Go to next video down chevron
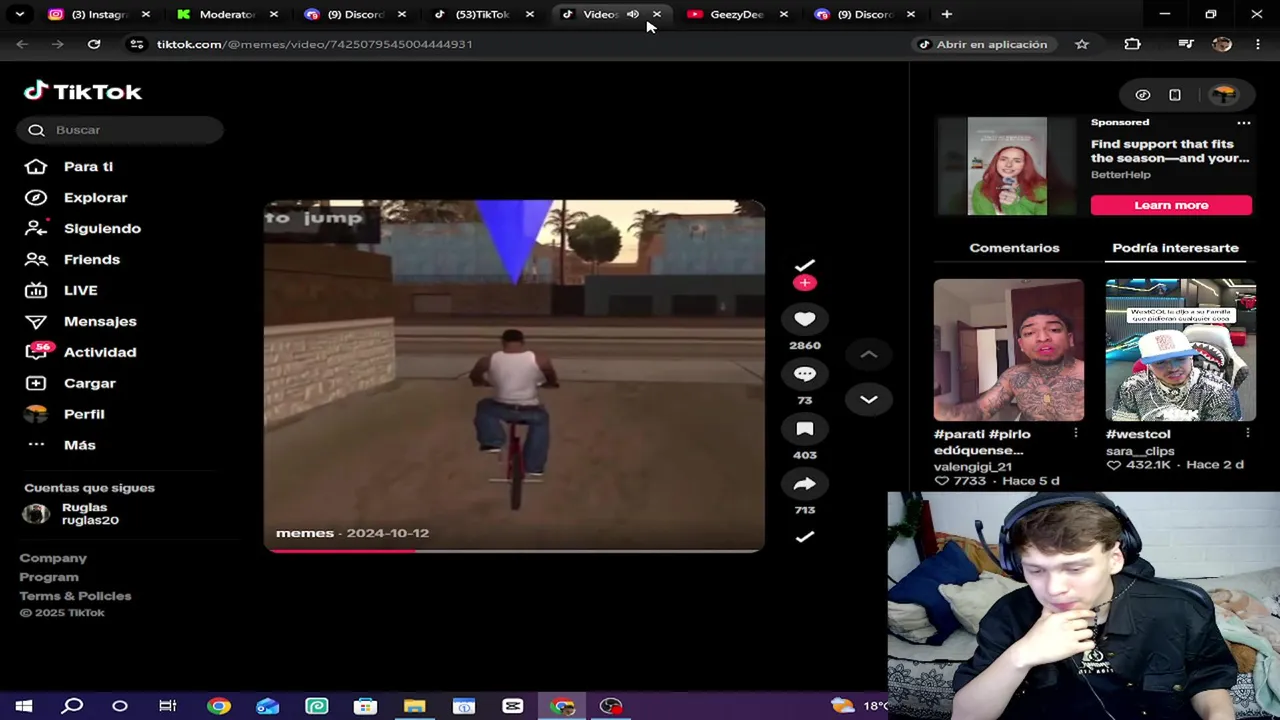This screenshot has height=720, width=1280. point(869,399)
